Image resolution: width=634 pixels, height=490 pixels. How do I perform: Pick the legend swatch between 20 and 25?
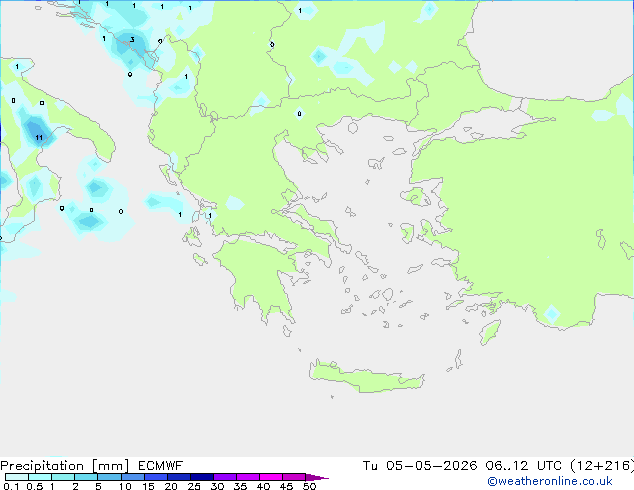click(x=178, y=477)
